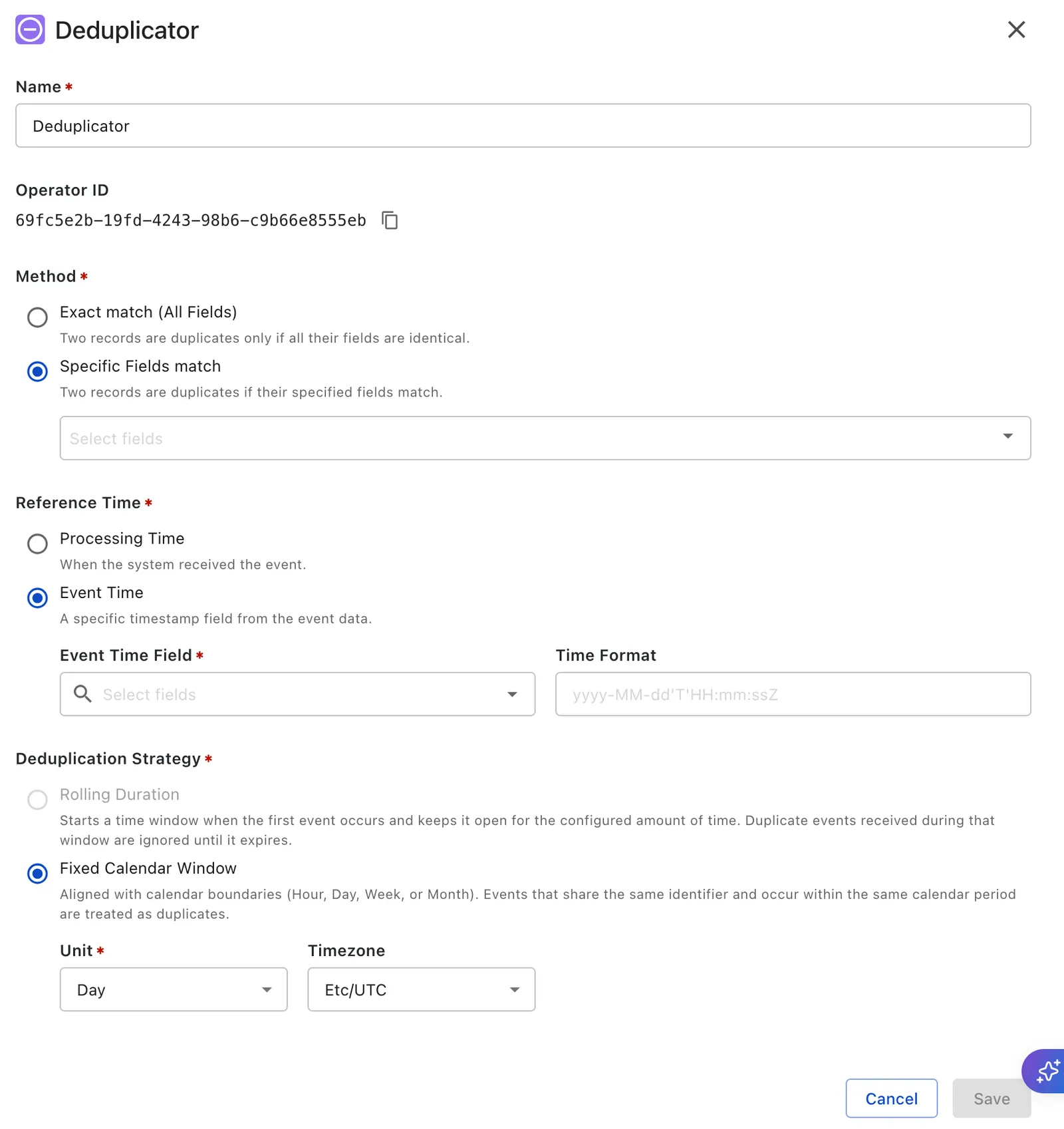Open the Method Select fields dropdown
The width and height of the screenshot is (1064, 1129).
(545, 438)
